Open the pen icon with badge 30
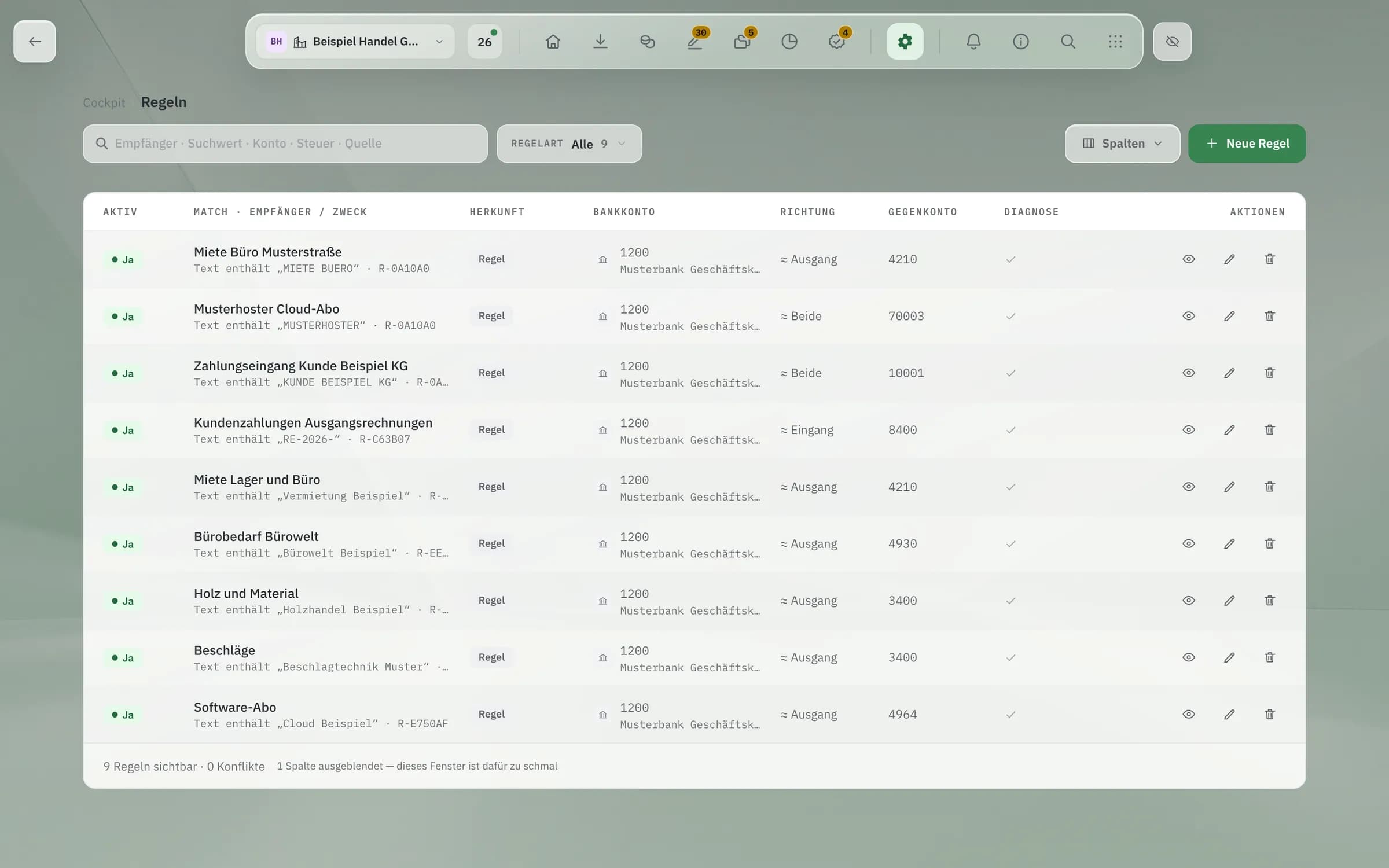This screenshot has height=868, width=1389. pos(694,42)
